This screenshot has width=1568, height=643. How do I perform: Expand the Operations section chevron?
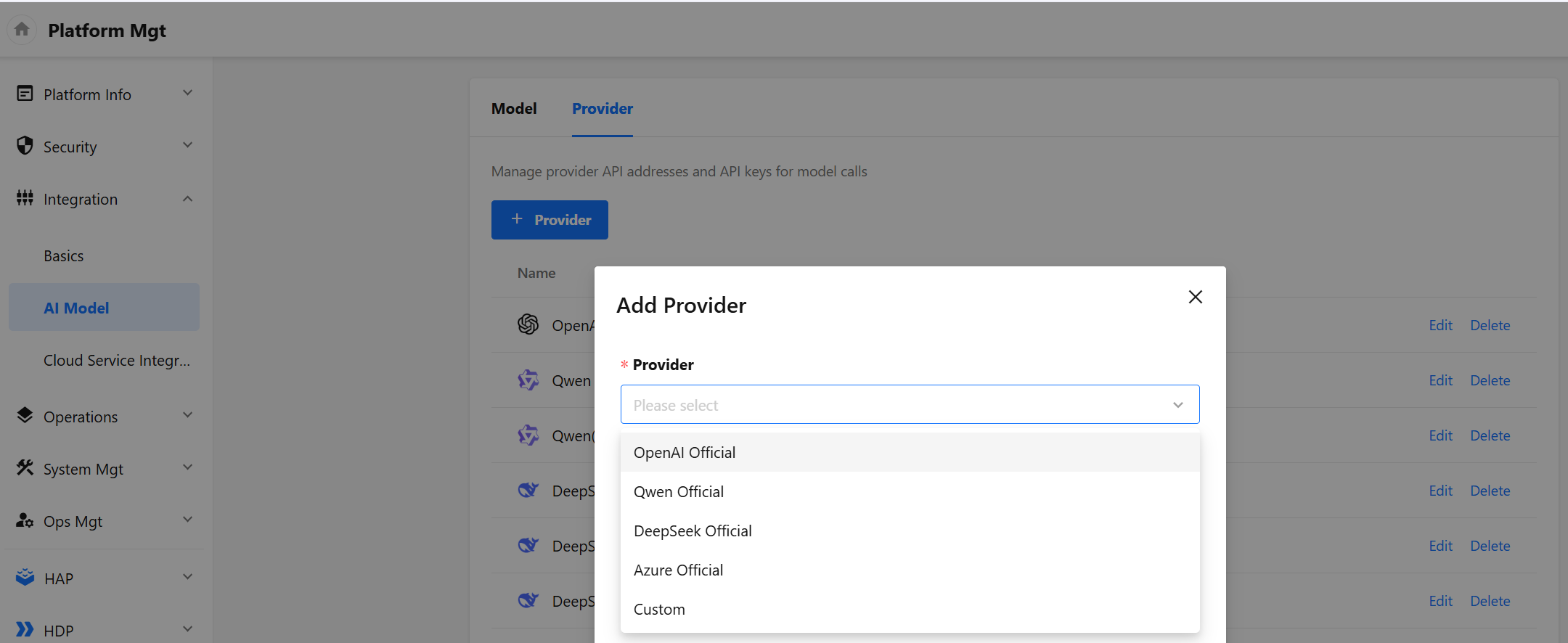pyautogui.click(x=188, y=415)
